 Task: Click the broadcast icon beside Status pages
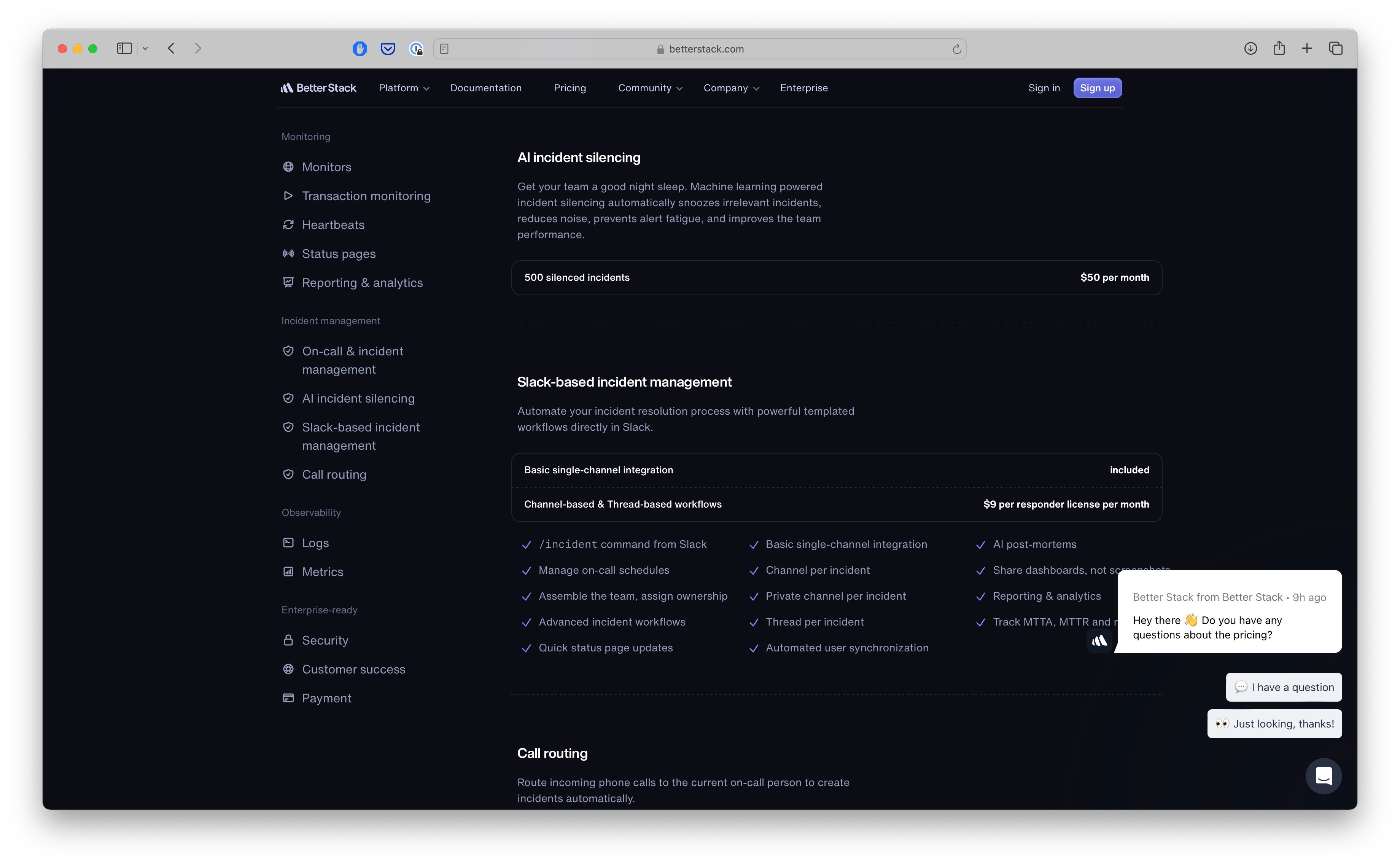[x=288, y=253]
